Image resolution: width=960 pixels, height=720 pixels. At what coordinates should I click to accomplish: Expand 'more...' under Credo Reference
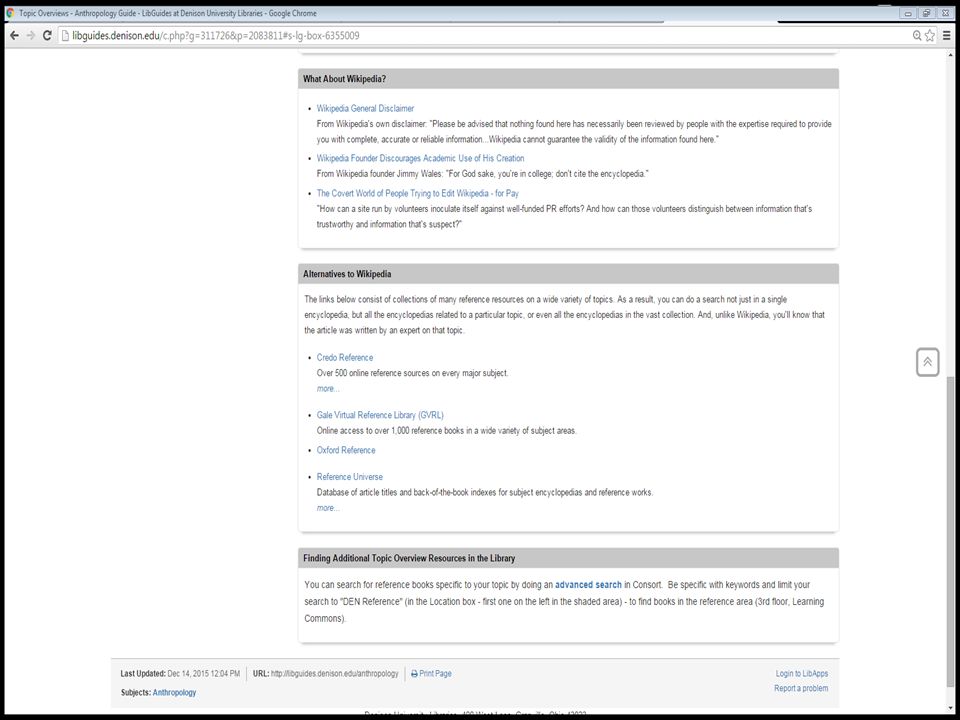pos(328,389)
